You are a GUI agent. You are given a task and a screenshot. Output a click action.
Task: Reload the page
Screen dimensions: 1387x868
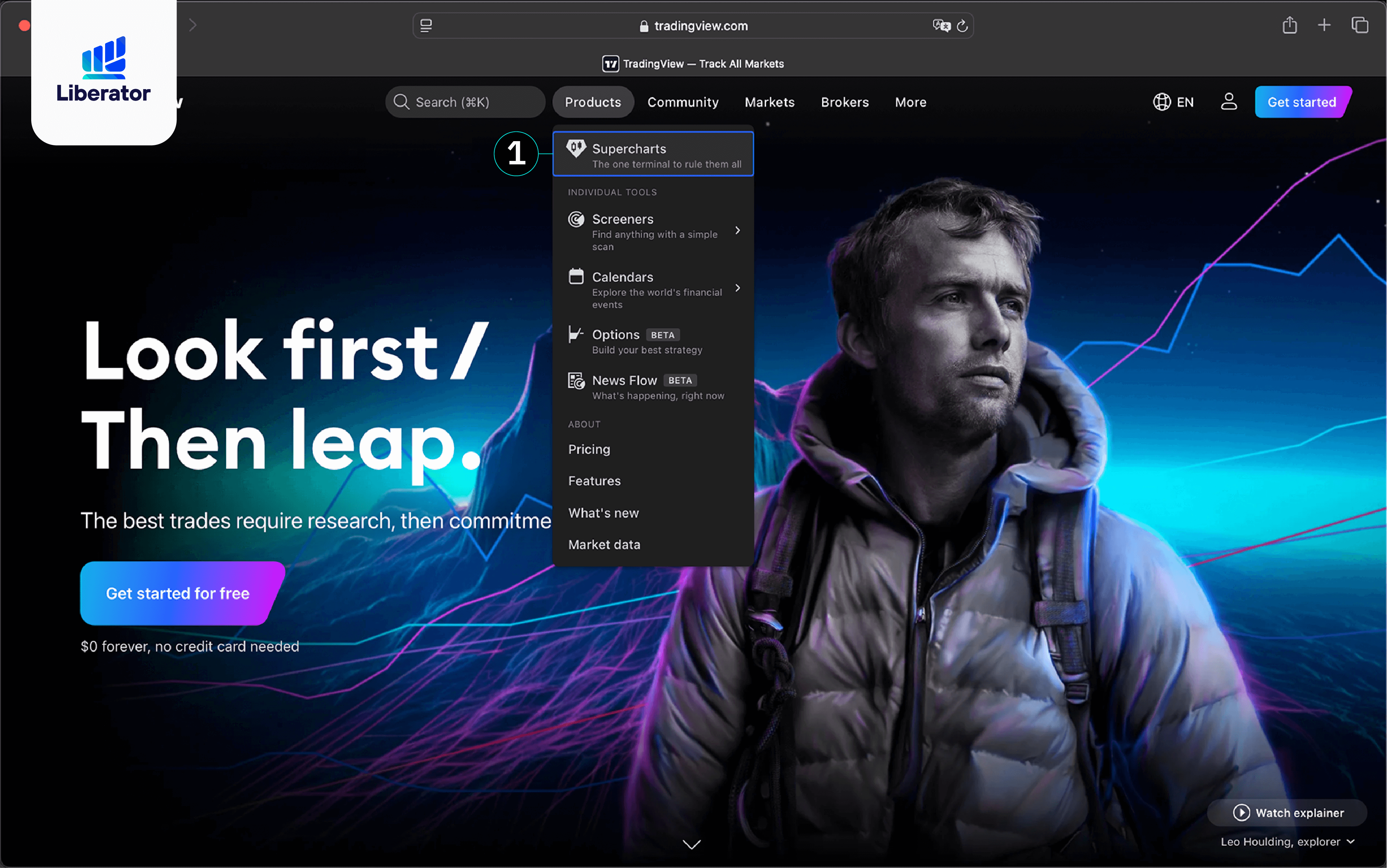(x=963, y=26)
